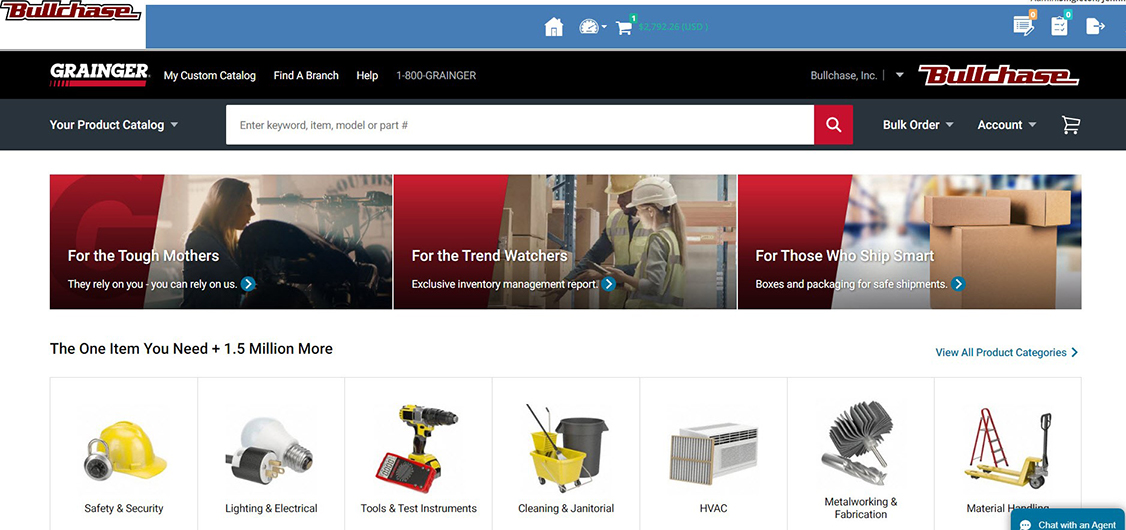Expand Your Product Catalog dropdown
Viewport: 1126px width, 530px height.
[x=113, y=125]
